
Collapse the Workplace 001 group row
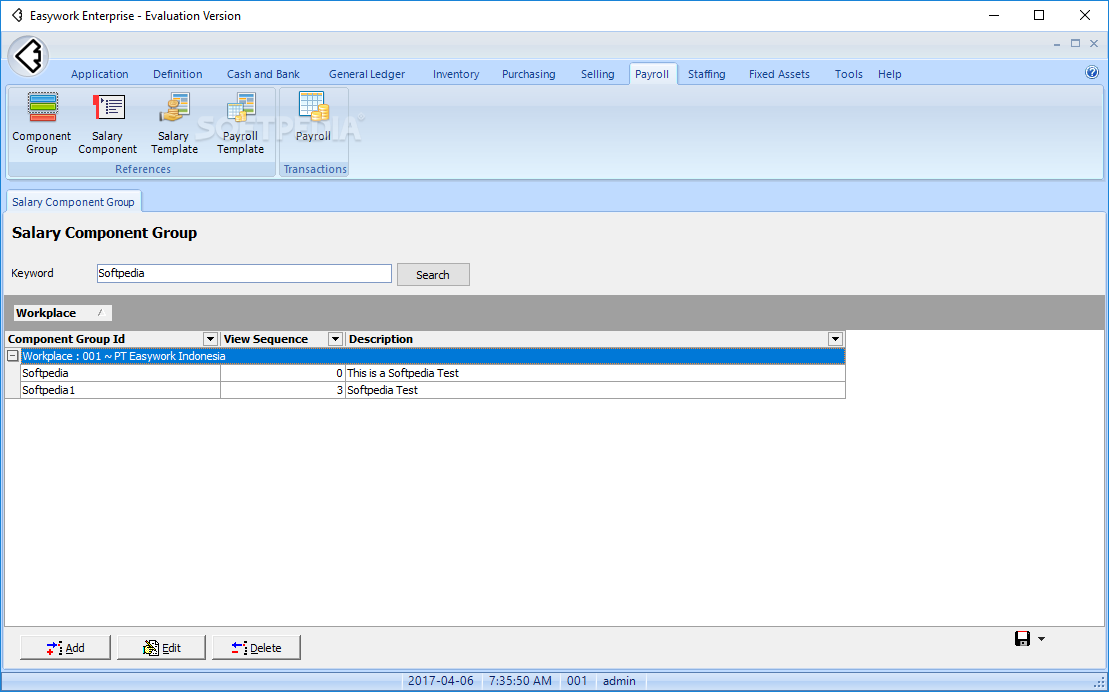[13, 356]
